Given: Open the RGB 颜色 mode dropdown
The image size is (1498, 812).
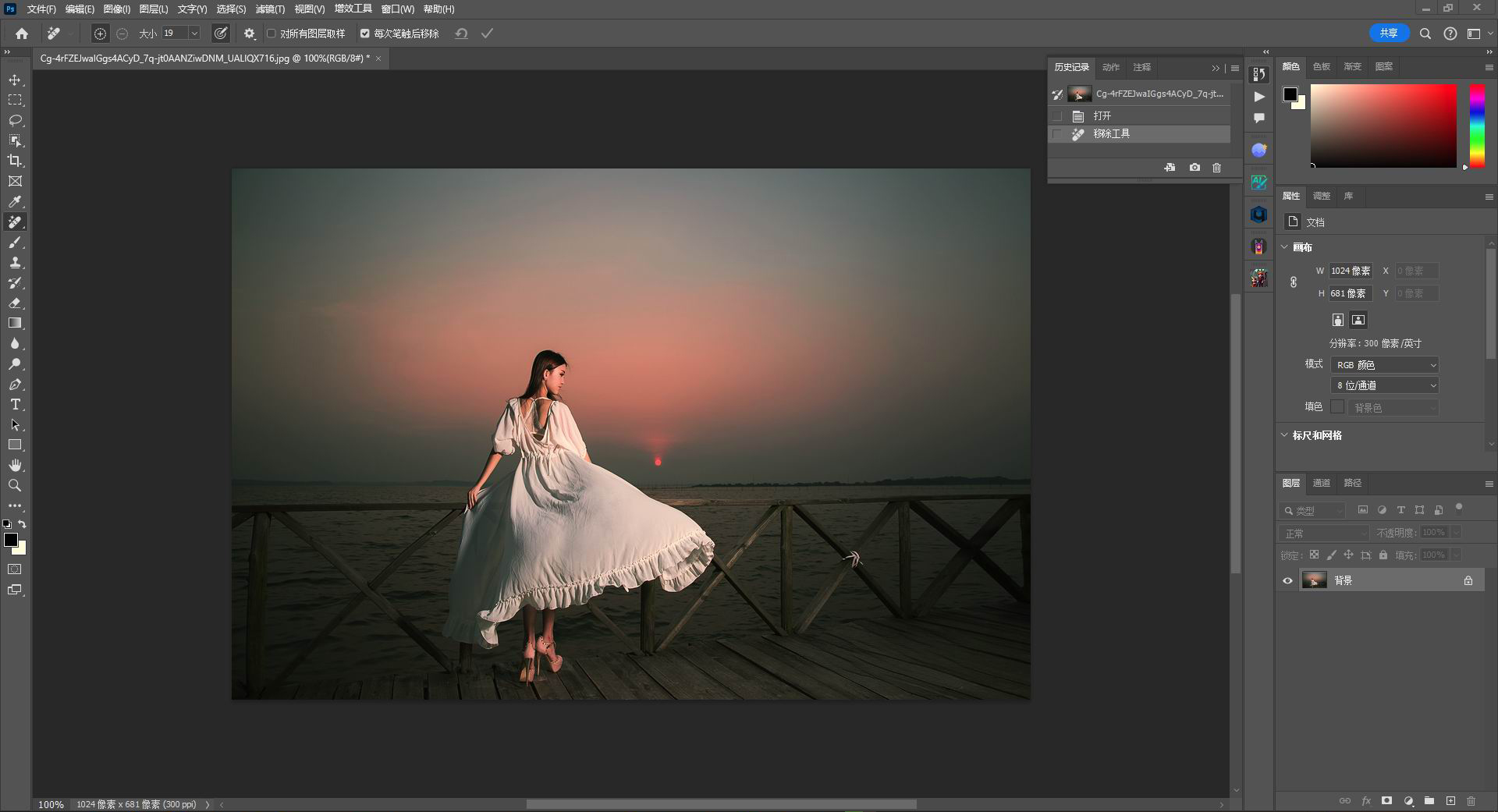Looking at the screenshot, I should click(1385, 365).
